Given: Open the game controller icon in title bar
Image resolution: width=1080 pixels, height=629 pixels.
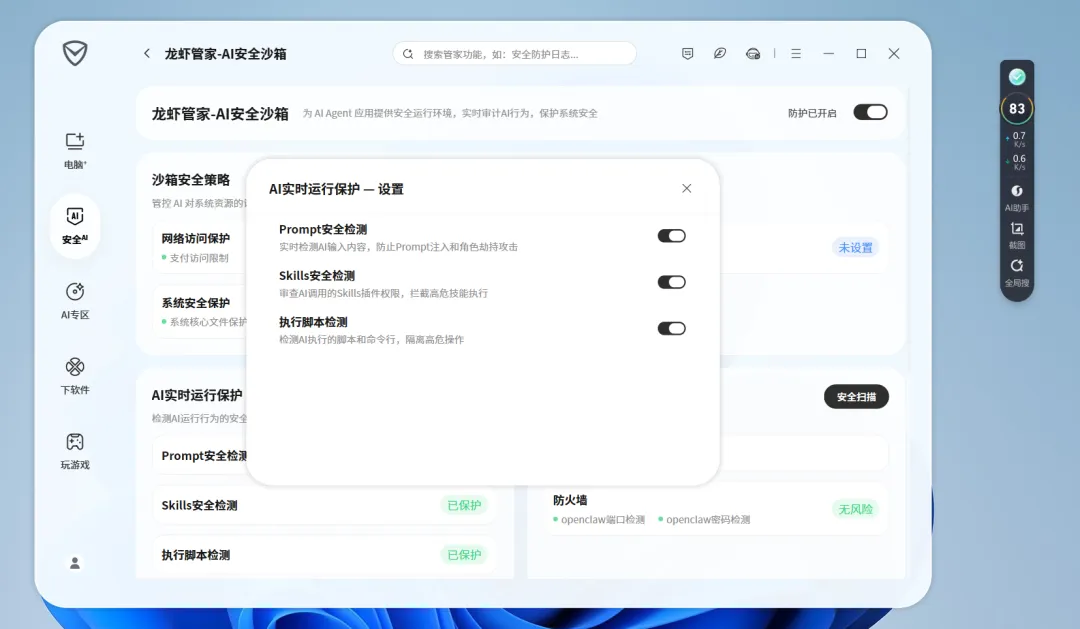Looking at the screenshot, I should [753, 53].
